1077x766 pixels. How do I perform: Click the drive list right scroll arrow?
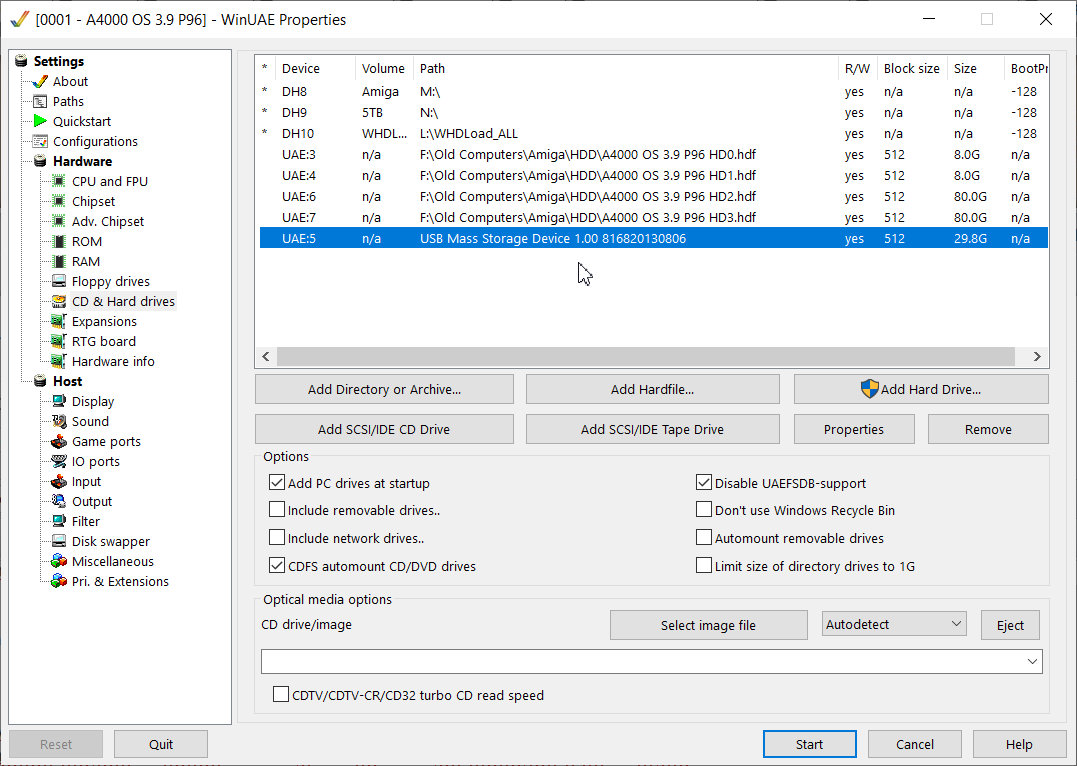(x=1037, y=357)
